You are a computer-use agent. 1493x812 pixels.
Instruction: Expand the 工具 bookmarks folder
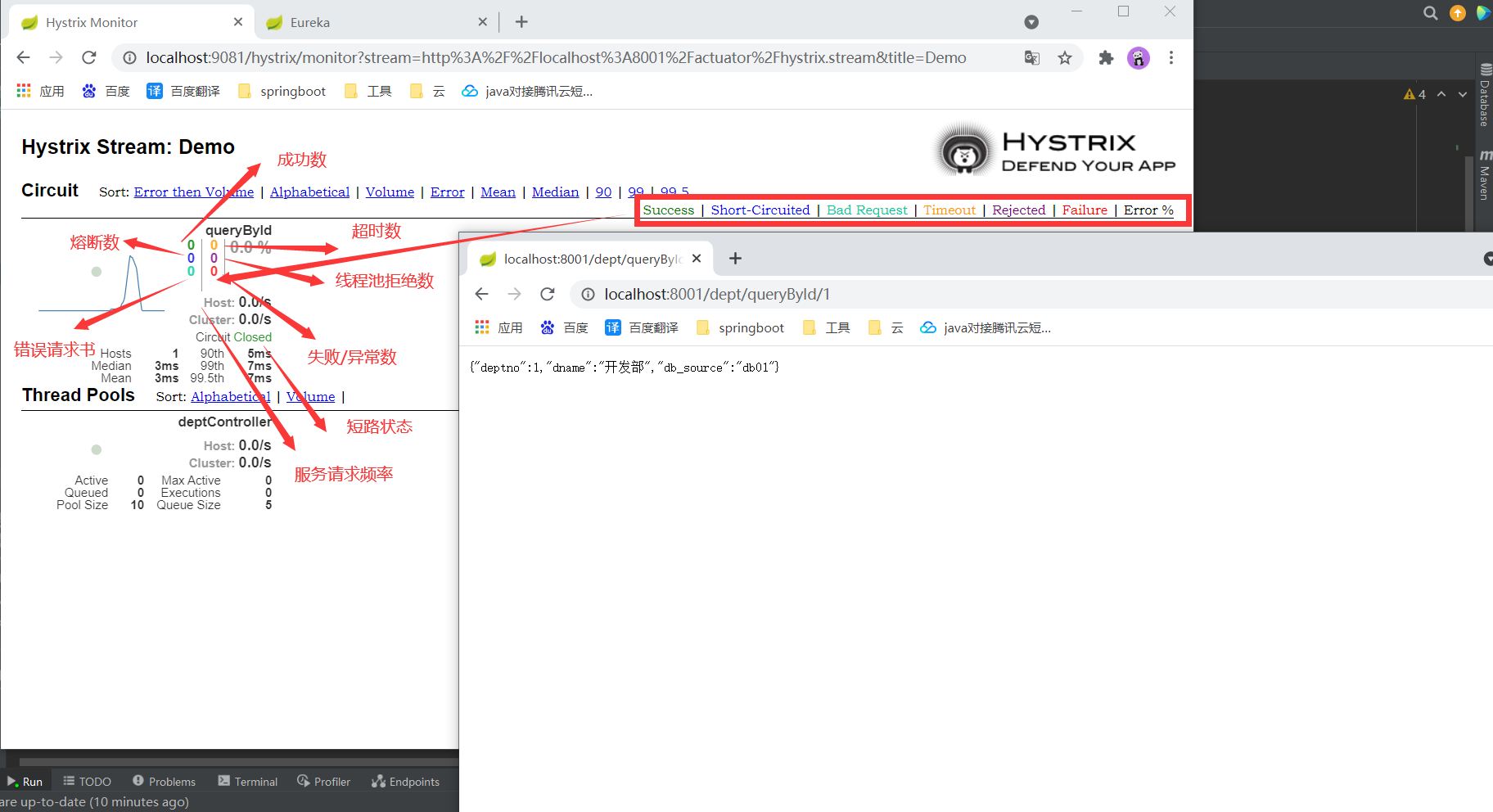(368, 91)
